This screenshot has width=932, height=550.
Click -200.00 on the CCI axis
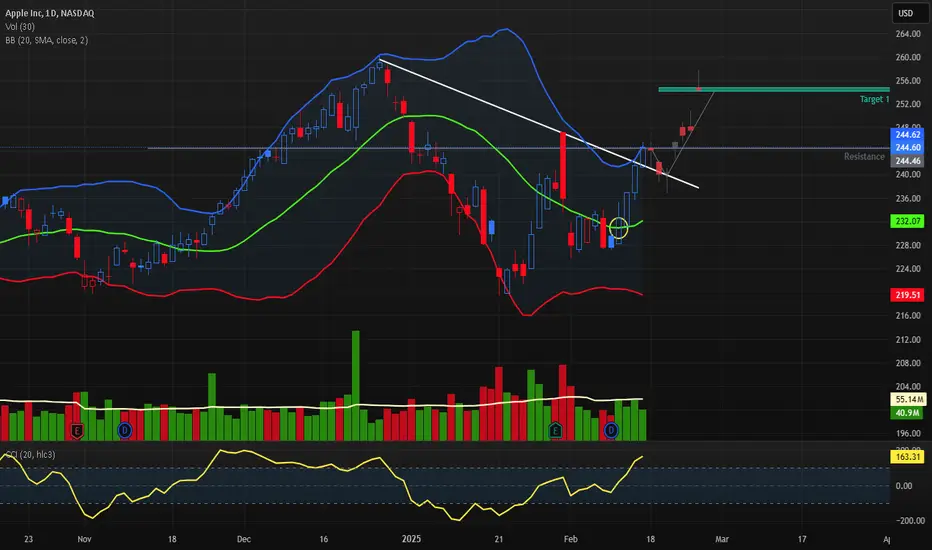pos(909,521)
